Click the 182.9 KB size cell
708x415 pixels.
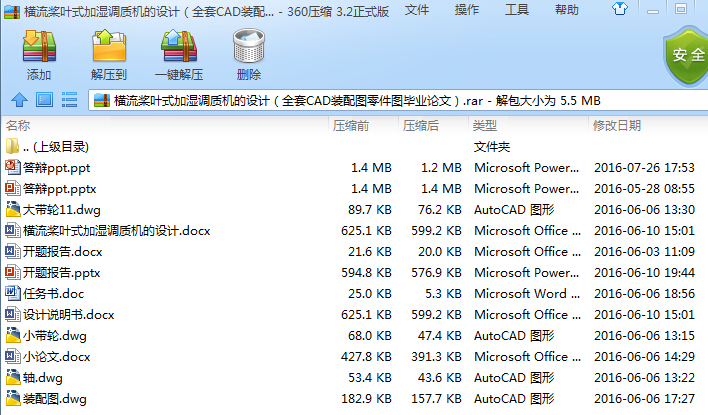(x=366, y=399)
